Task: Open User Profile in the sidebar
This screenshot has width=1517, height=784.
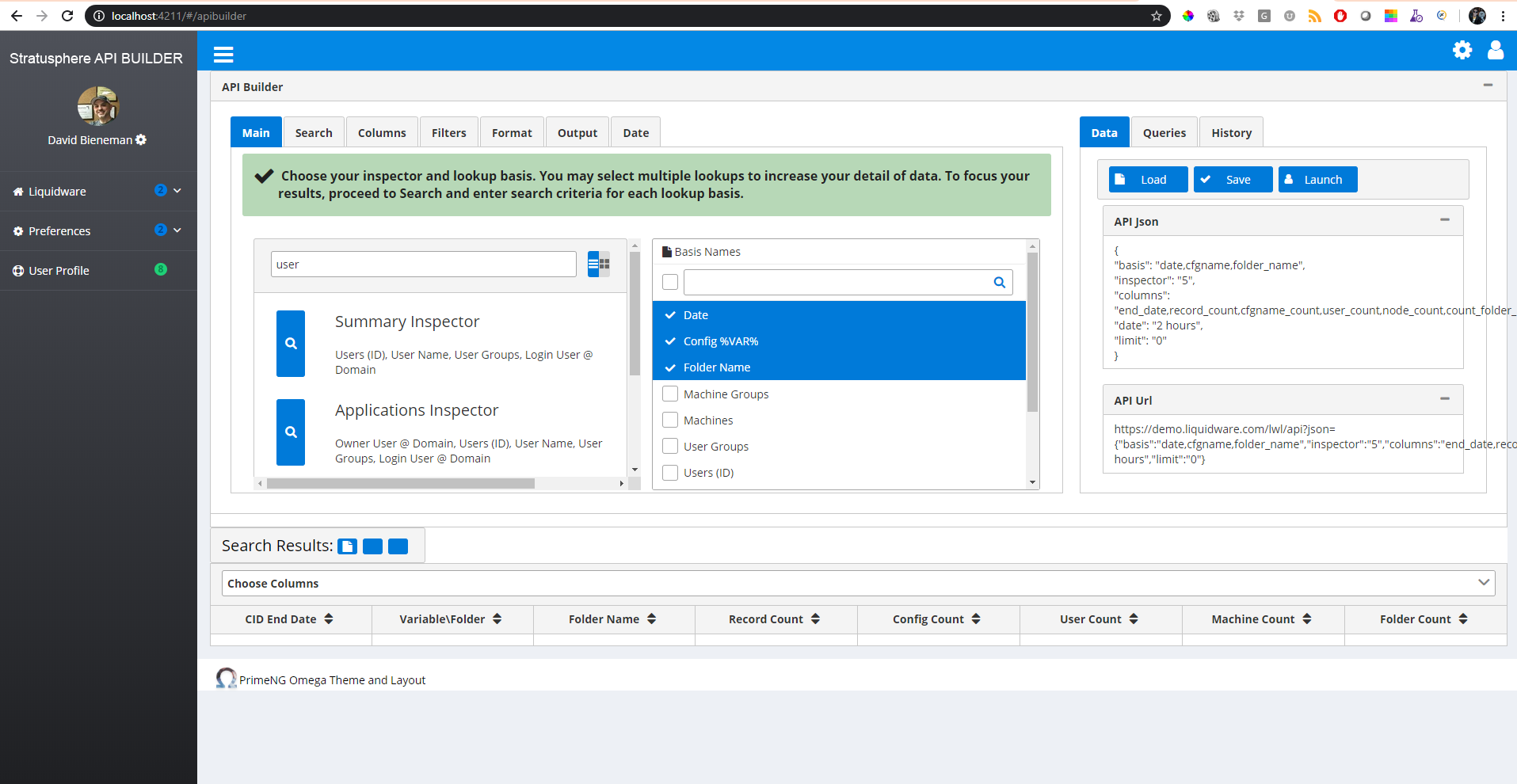Action: point(98,270)
